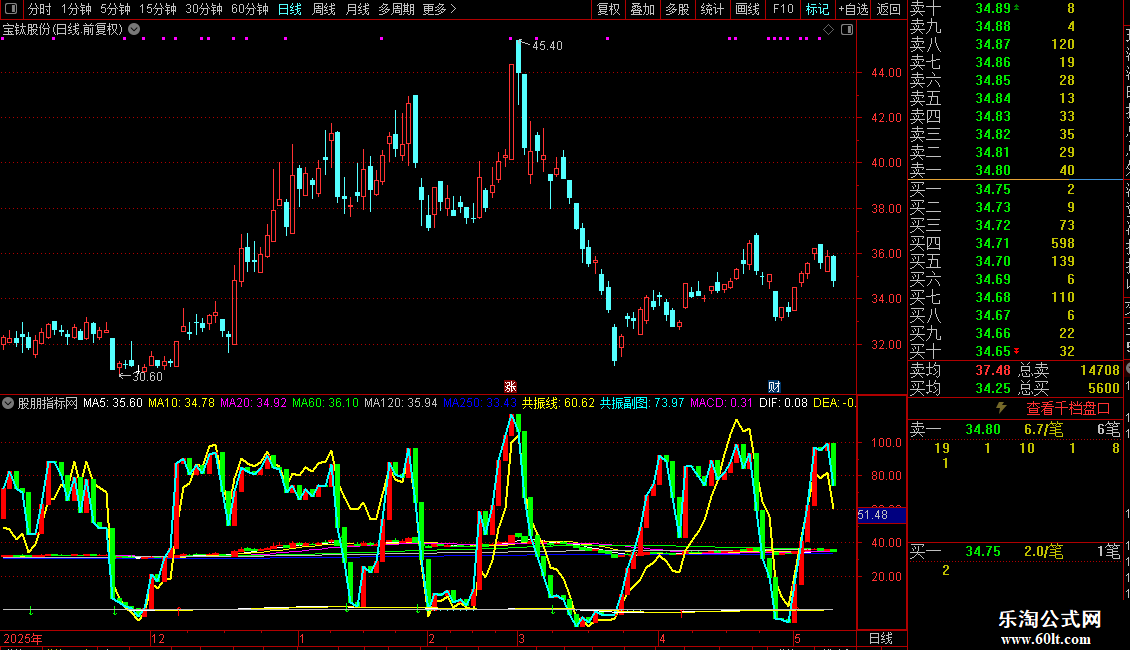Switch to the 分时 chart tab
Image resolution: width=1130 pixels, height=650 pixels.
pos(40,9)
